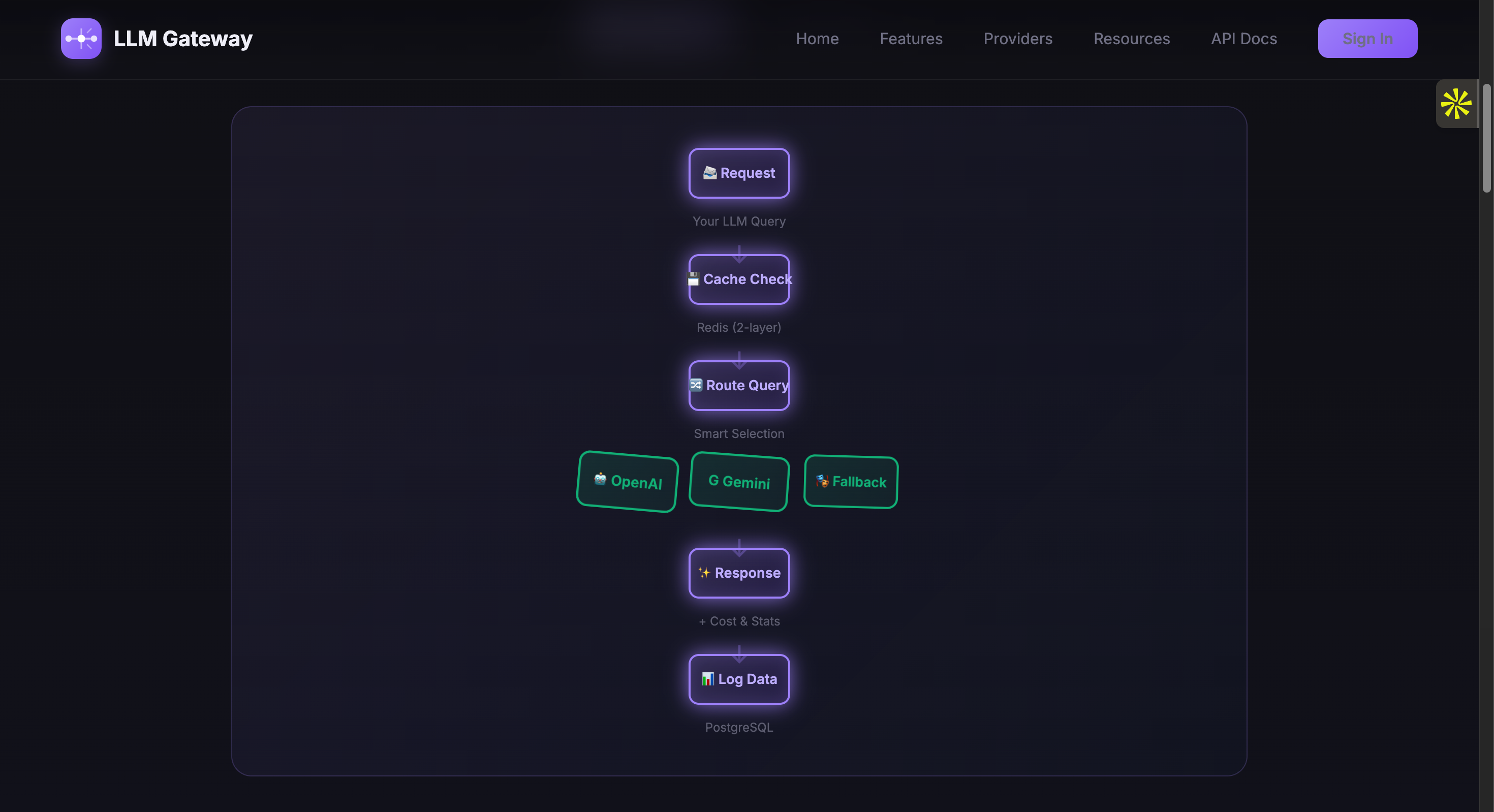
Task: Click the yellow starburst widget icon
Action: [1456, 104]
